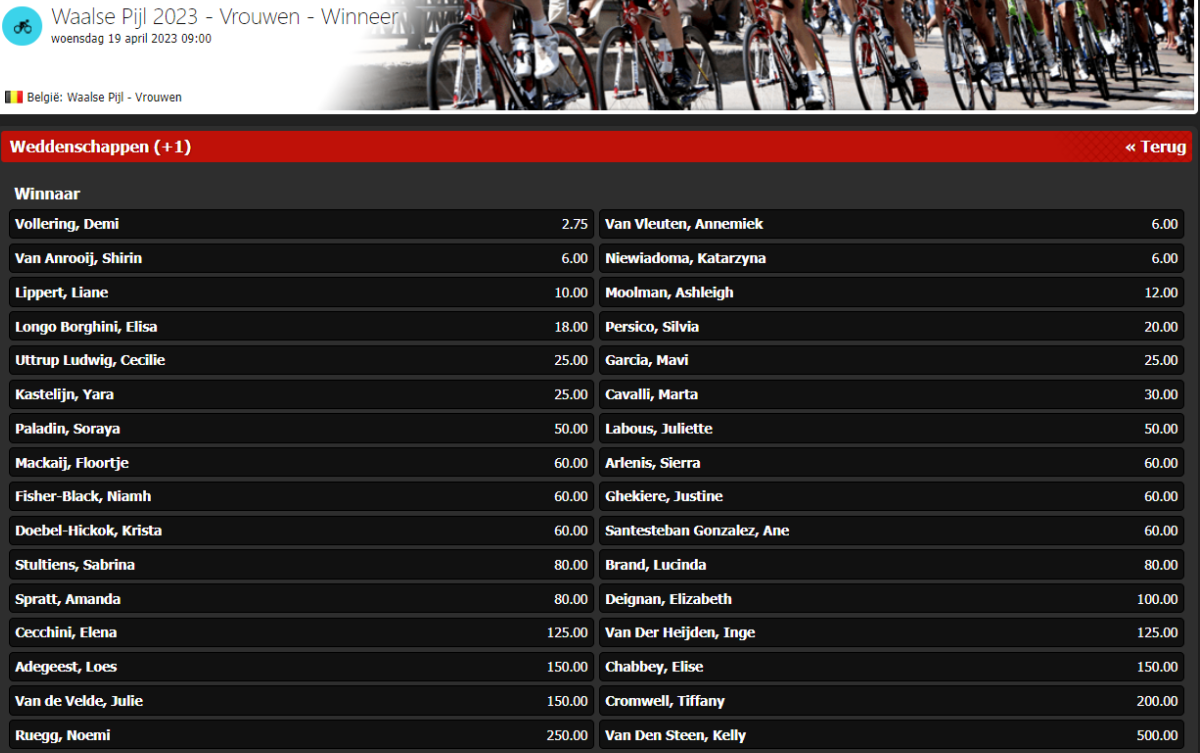Image resolution: width=1200 pixels, height=753 pixels.
Task: Go back via the Terug link
Action: [x=1155, y=147]
